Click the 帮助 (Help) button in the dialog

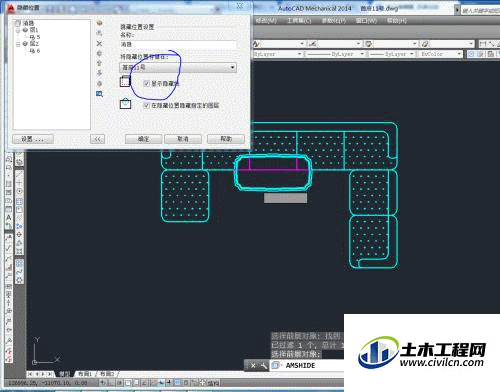[x=226, y=139]
